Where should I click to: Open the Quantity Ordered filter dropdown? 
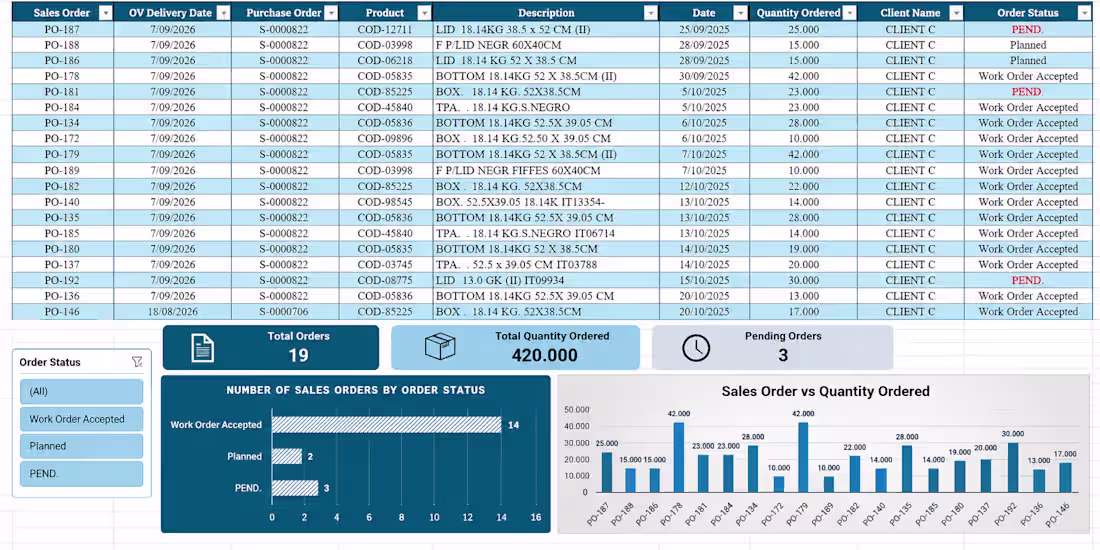point(850,13)
